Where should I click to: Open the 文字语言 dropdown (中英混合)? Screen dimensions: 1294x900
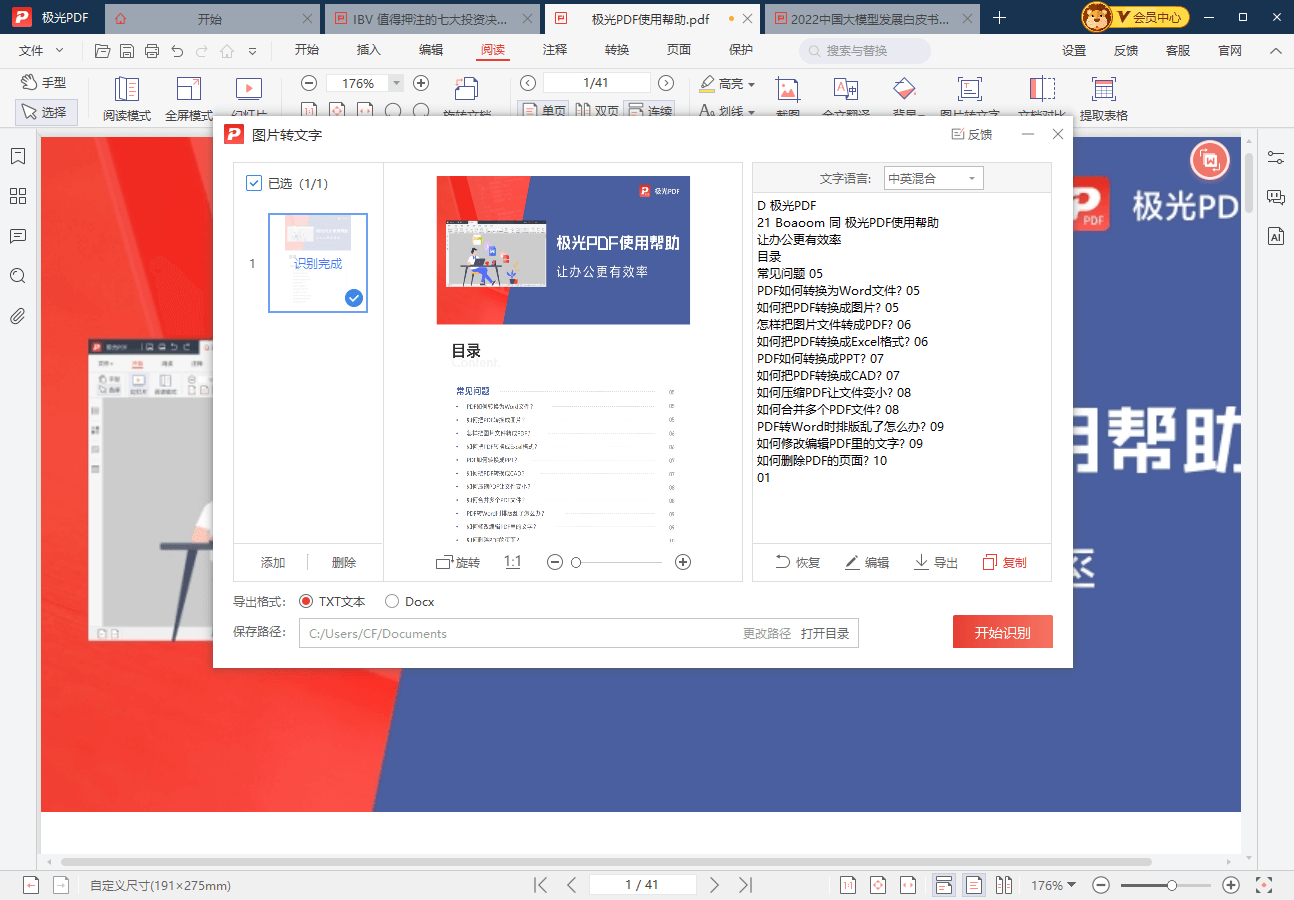pyautogui.click(x=934, y=178)
